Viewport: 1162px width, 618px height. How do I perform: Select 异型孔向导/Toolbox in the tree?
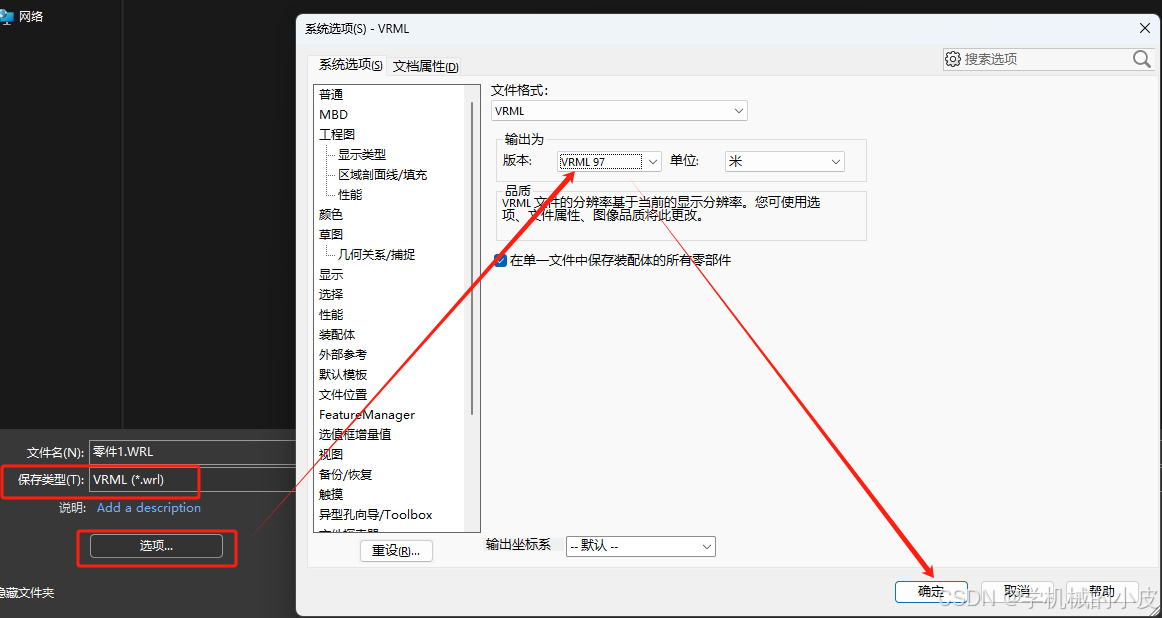(376, 514)
